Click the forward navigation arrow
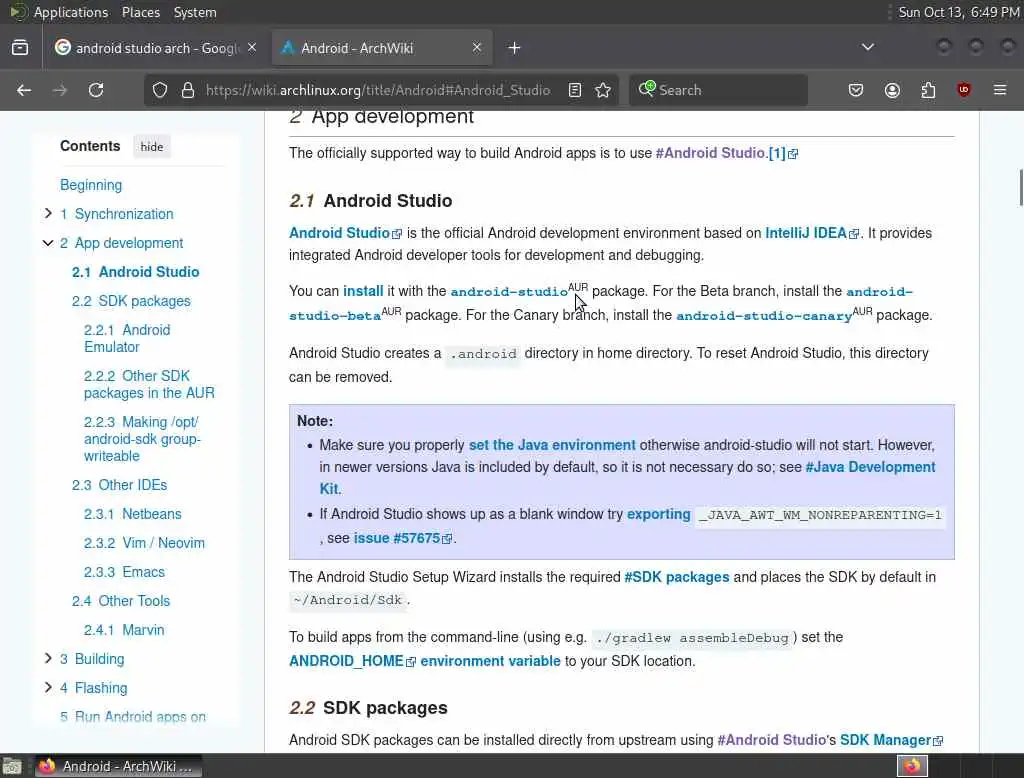The height and width of the screenshot is (778, 1024). (x=60, y=90)
